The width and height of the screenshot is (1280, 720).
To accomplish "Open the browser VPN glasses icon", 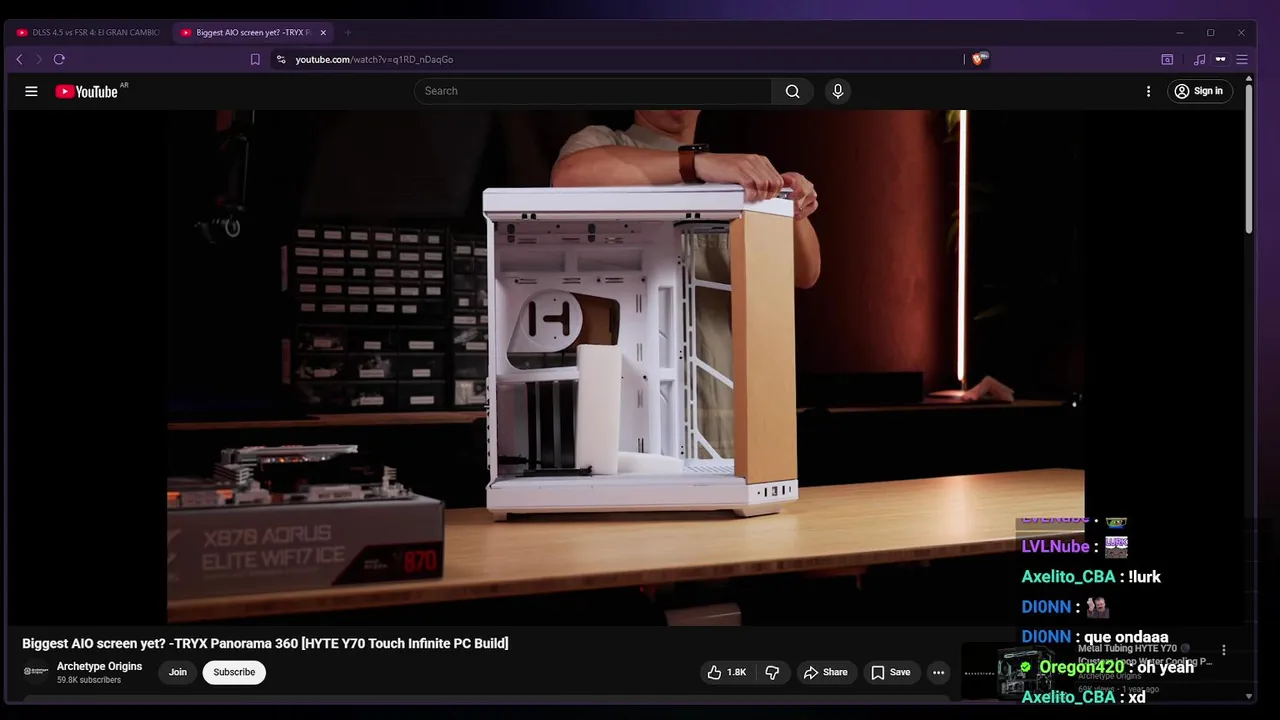I will coord(1220,59).
